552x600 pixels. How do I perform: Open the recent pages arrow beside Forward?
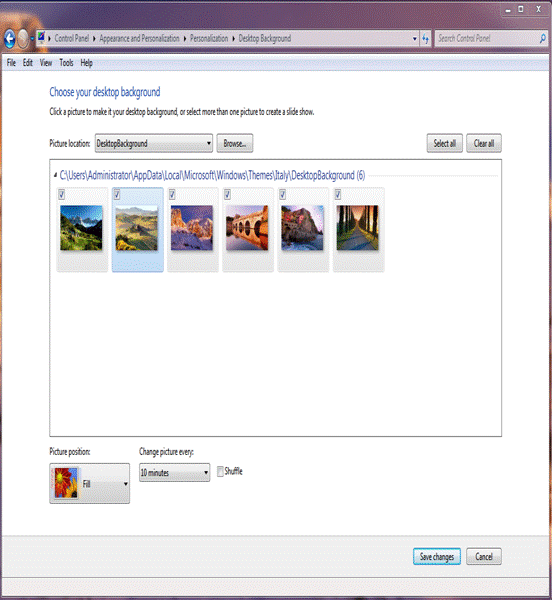click(x=32, y=39)
